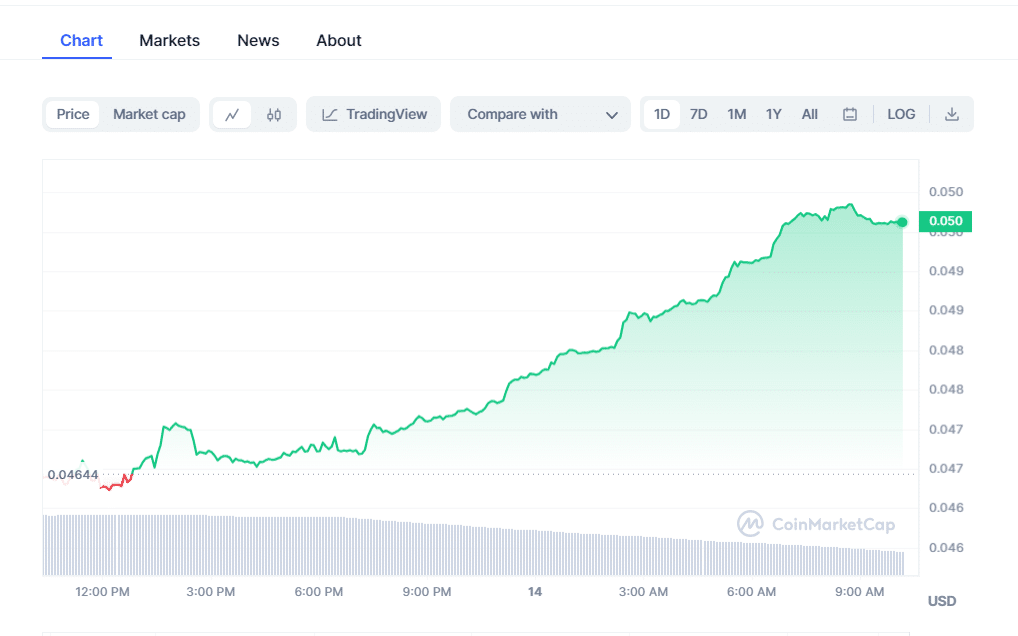
Task: Click the green current price label
Action: pyautogui.click(x=944, y=221)
